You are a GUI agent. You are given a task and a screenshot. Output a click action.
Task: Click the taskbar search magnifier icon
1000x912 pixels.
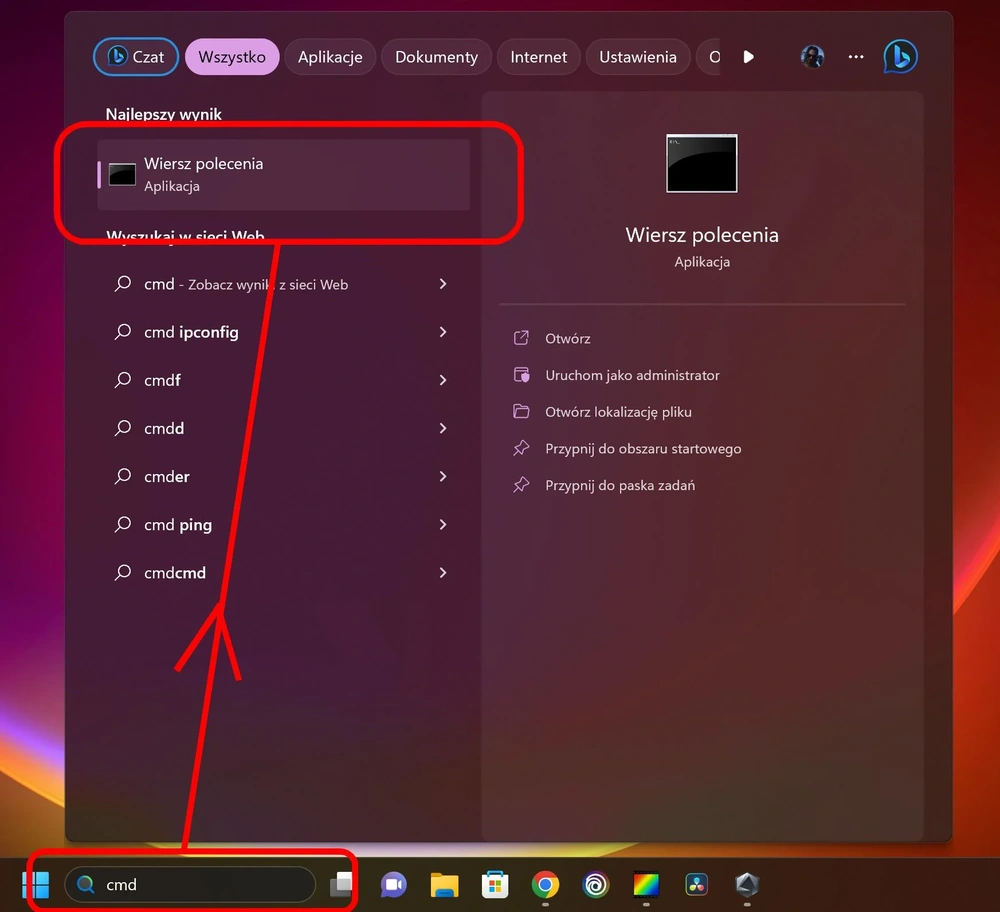pyautogui.click(x=85, y=885)
